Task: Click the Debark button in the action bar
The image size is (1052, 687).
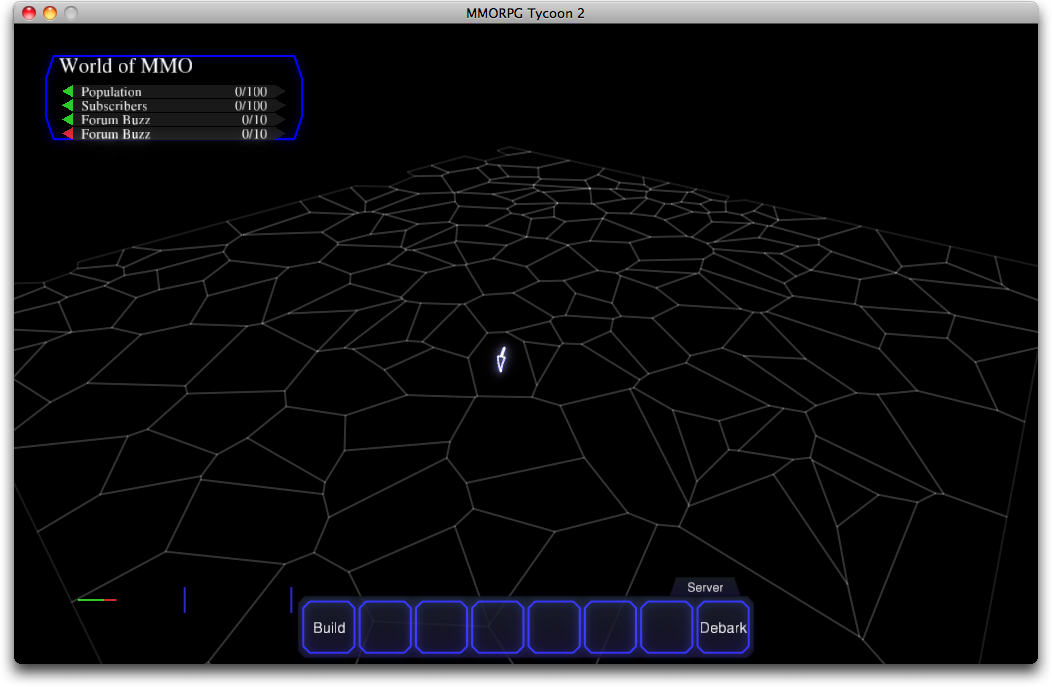Action: [x=723, y=627]
